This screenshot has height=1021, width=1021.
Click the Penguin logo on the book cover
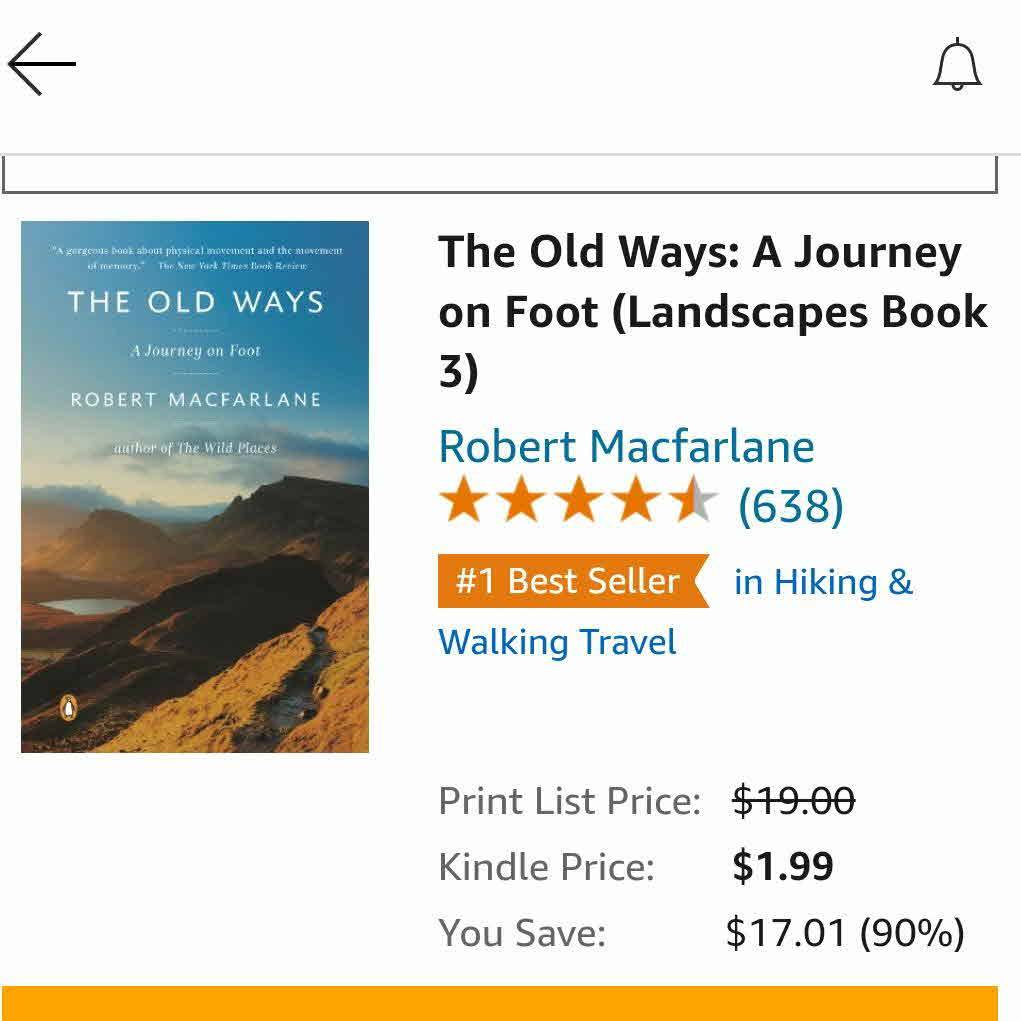pos(67,708)
